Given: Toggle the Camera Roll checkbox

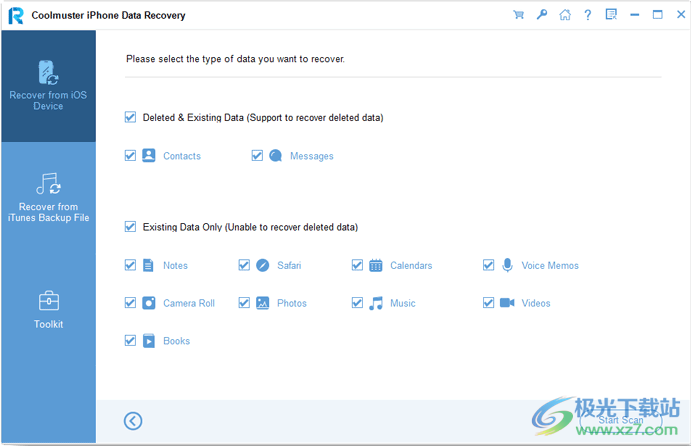Looking at the screenshot, I should pos(130,303).
